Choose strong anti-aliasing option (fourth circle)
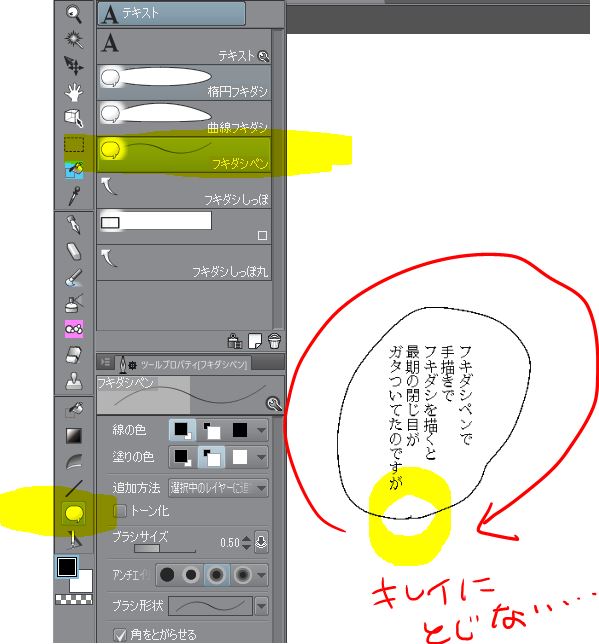Screen dimensions: 599x644 pos(242,575)
